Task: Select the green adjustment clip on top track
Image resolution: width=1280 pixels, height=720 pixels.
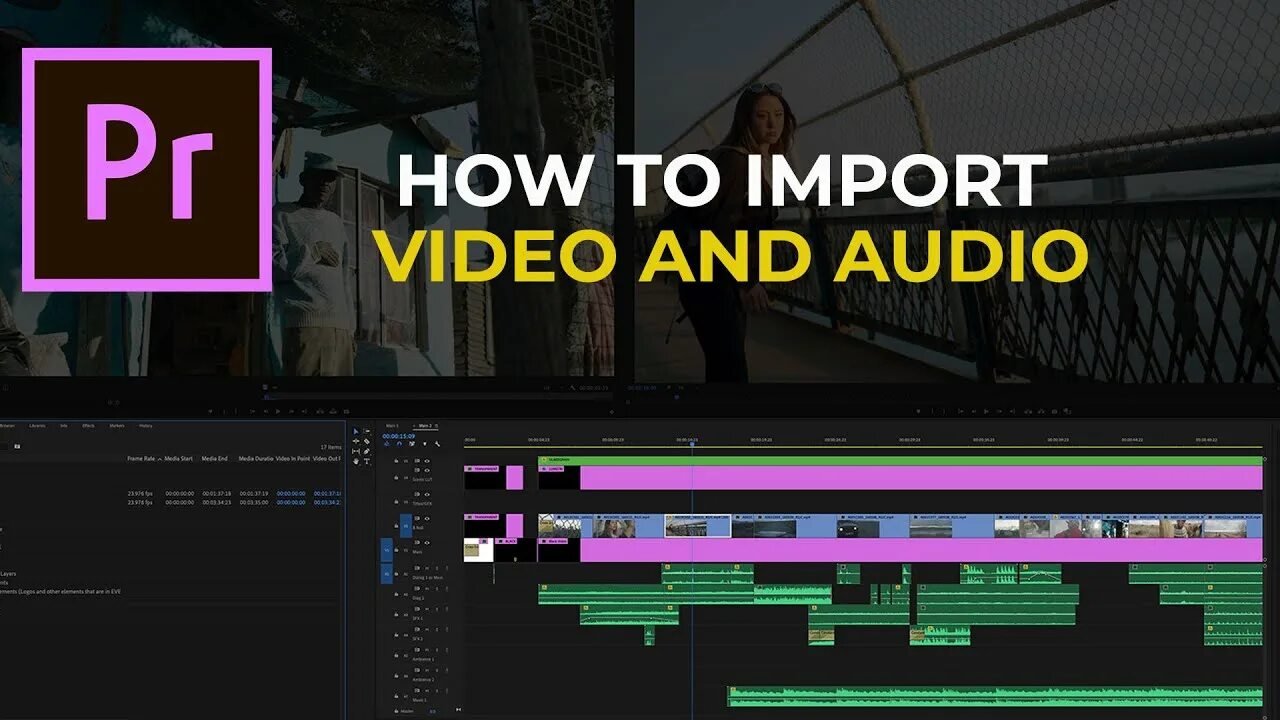Action: pyautogui.click(x=900, y=461)
